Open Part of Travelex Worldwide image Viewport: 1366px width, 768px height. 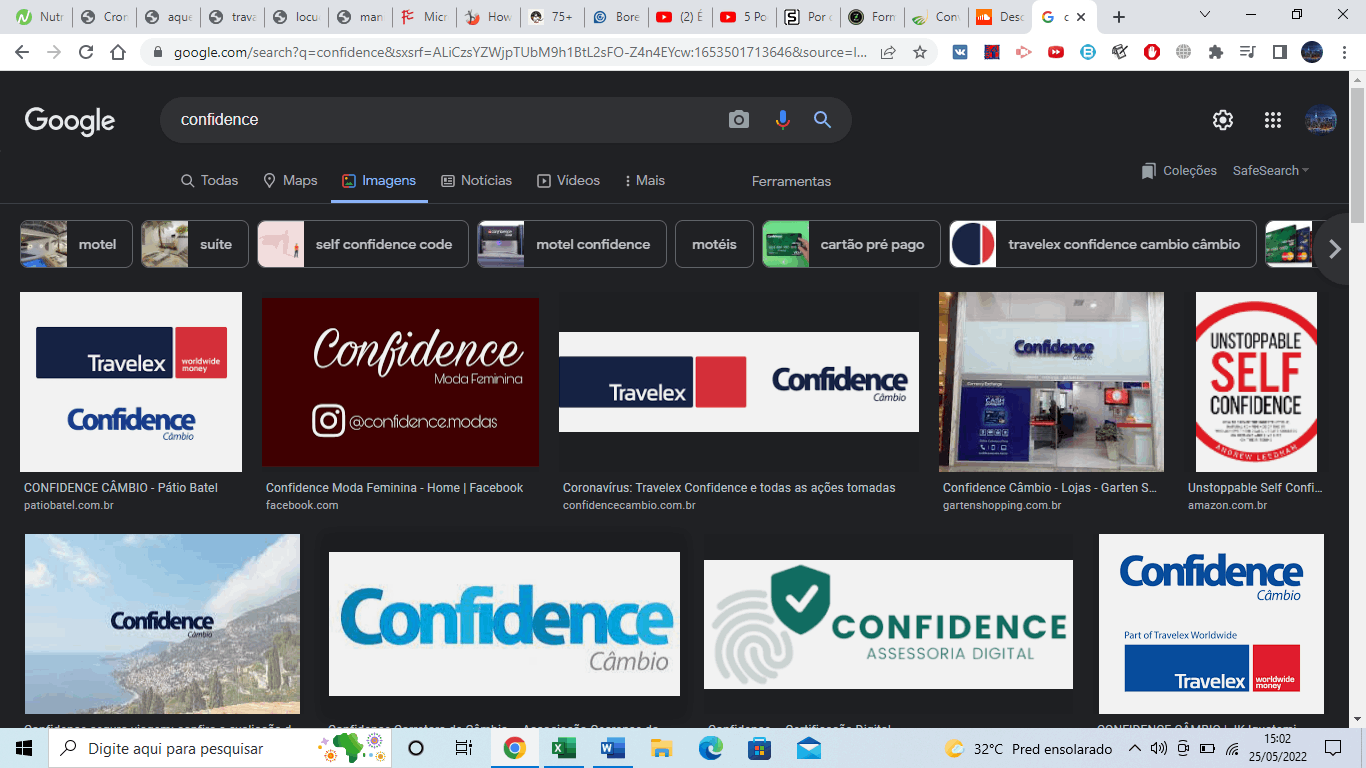point(1211,623)
